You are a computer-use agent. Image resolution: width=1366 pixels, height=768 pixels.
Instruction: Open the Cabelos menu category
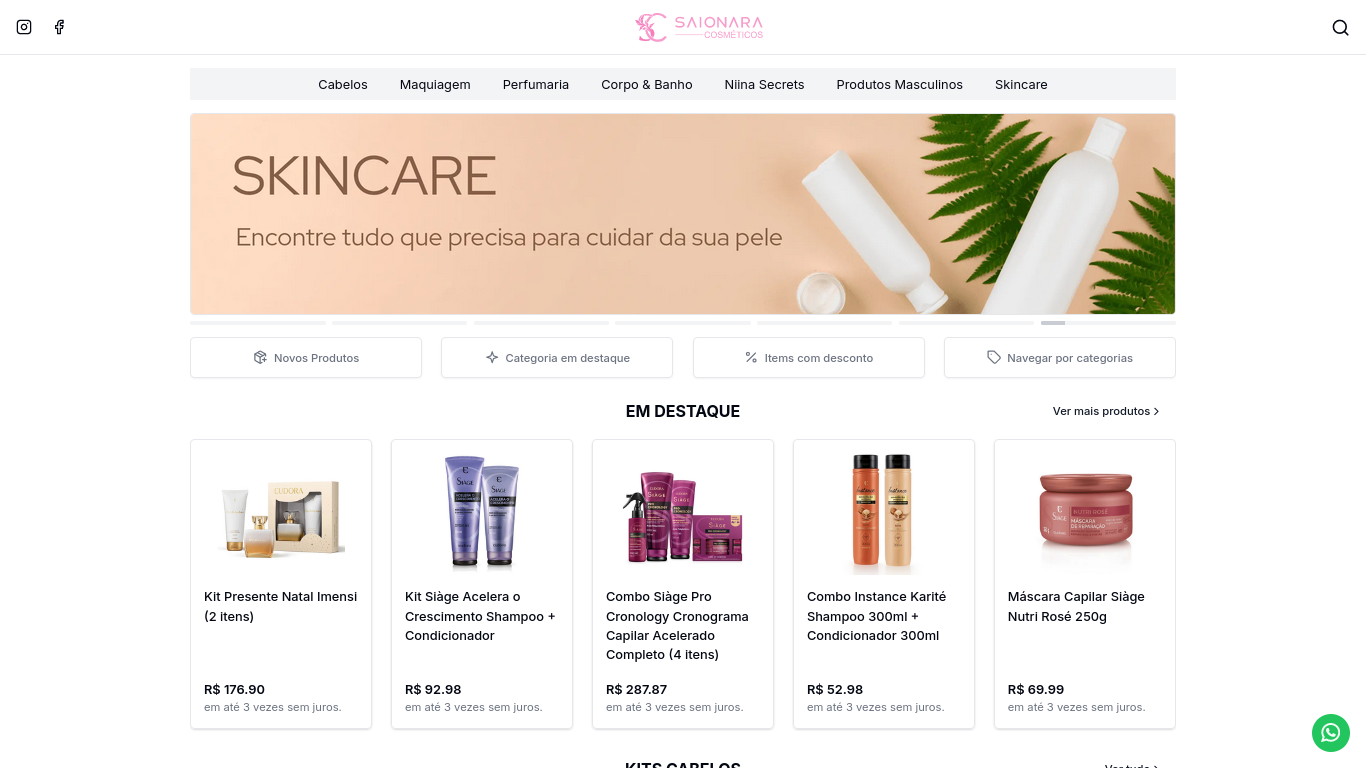pos(343,84)
